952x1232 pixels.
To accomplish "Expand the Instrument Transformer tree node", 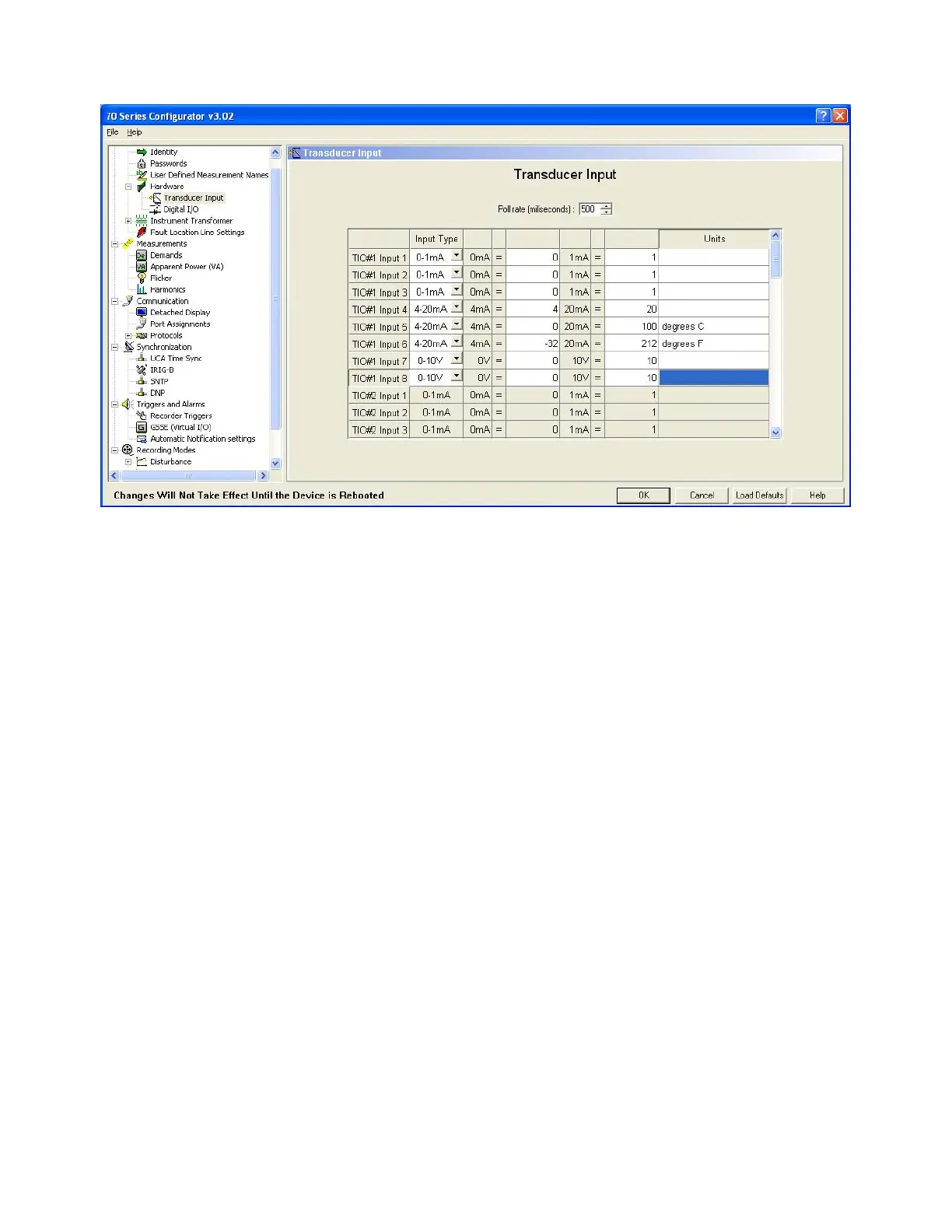I will coord(128,221).
